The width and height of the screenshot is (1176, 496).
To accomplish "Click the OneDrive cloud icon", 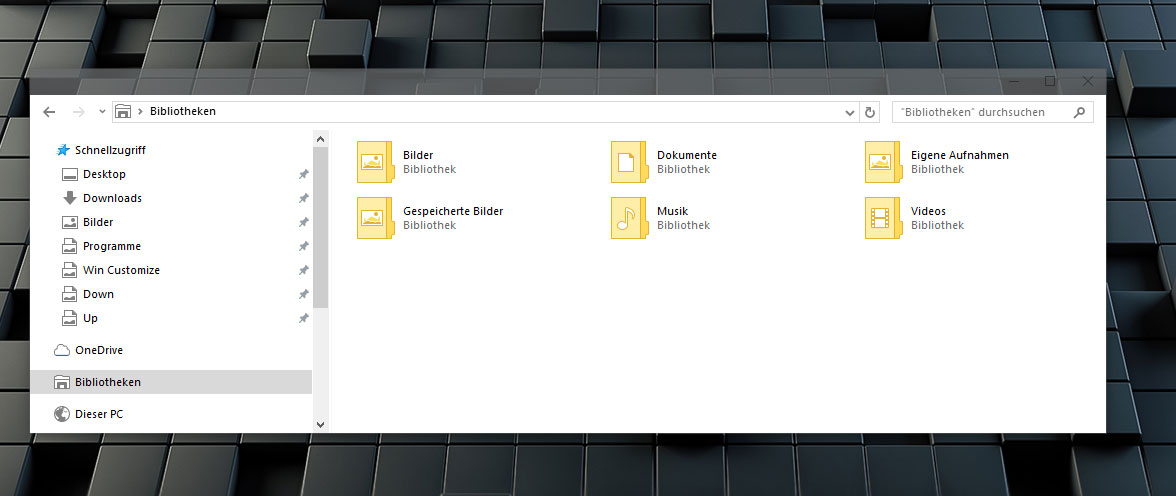I will click(62, 350).
